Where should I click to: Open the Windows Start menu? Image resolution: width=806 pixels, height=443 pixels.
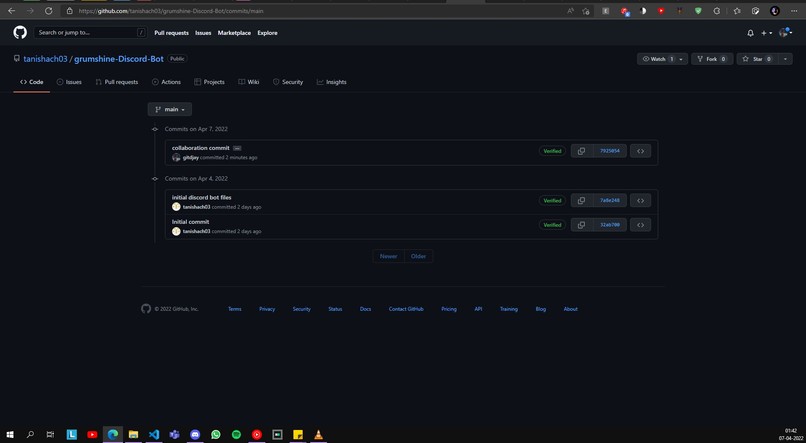(10, 435)
